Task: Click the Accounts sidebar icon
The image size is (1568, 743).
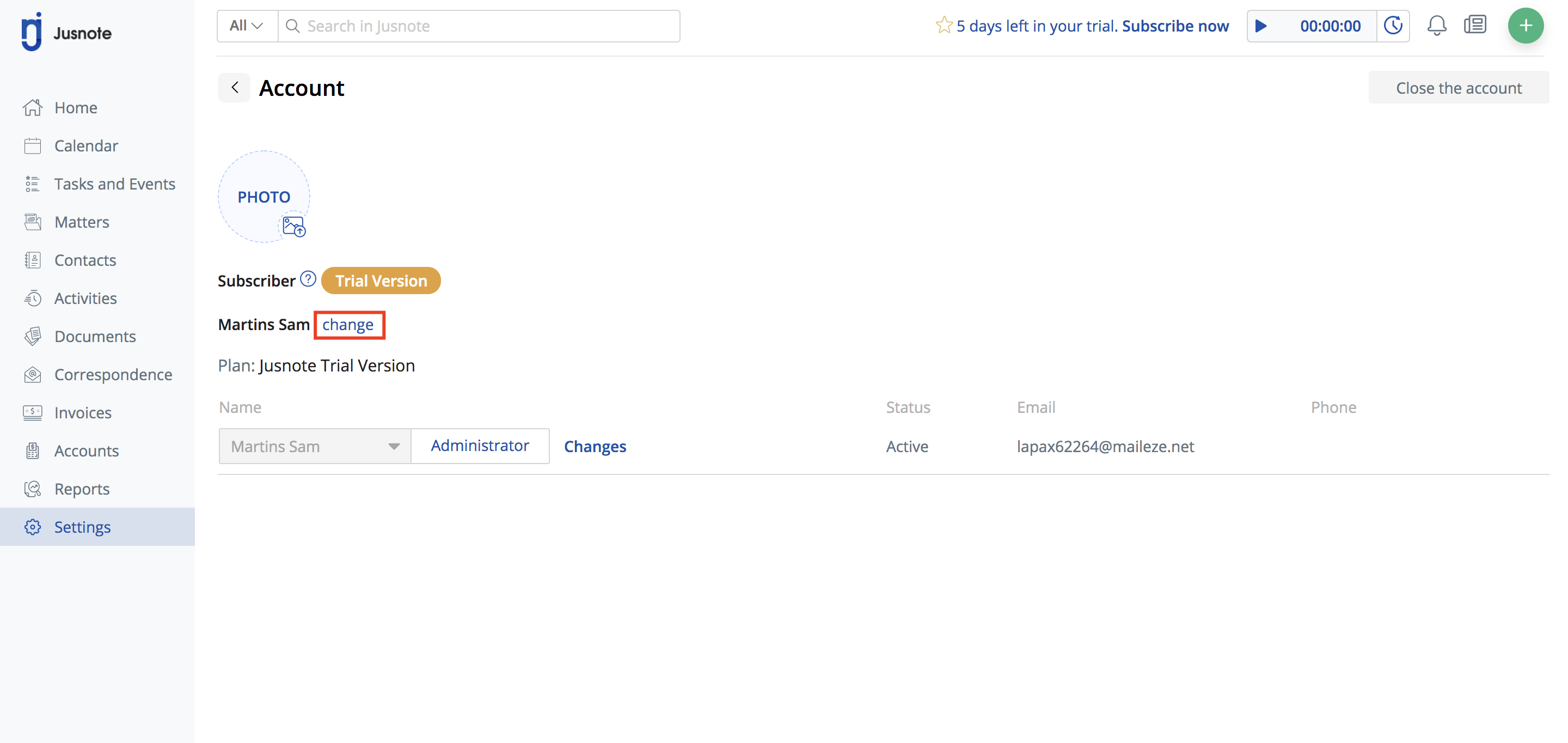Action: pyautogui.click(x=33, y=450)
